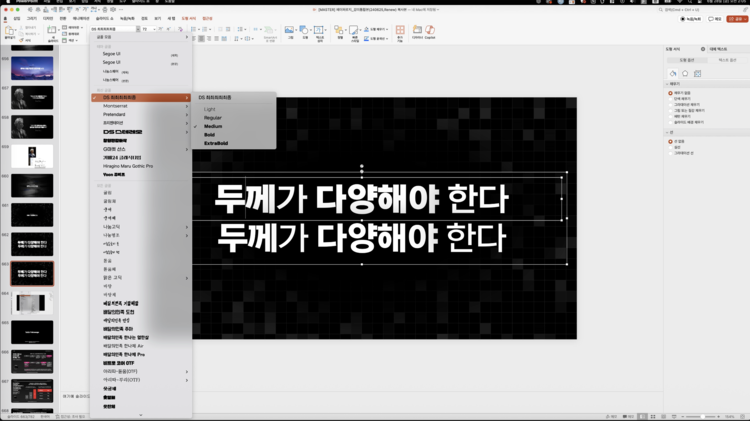
Task: Select the Regular weight in the submenu
Action: tap(213, 118)
